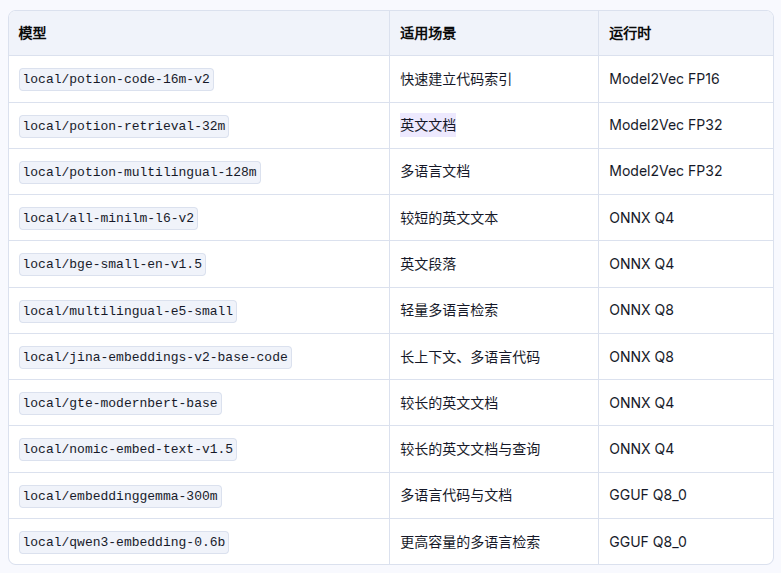Select local/jina-embeddings-v2-base-code model name
This screenshot has height=573, width=781.
[155, 357]
